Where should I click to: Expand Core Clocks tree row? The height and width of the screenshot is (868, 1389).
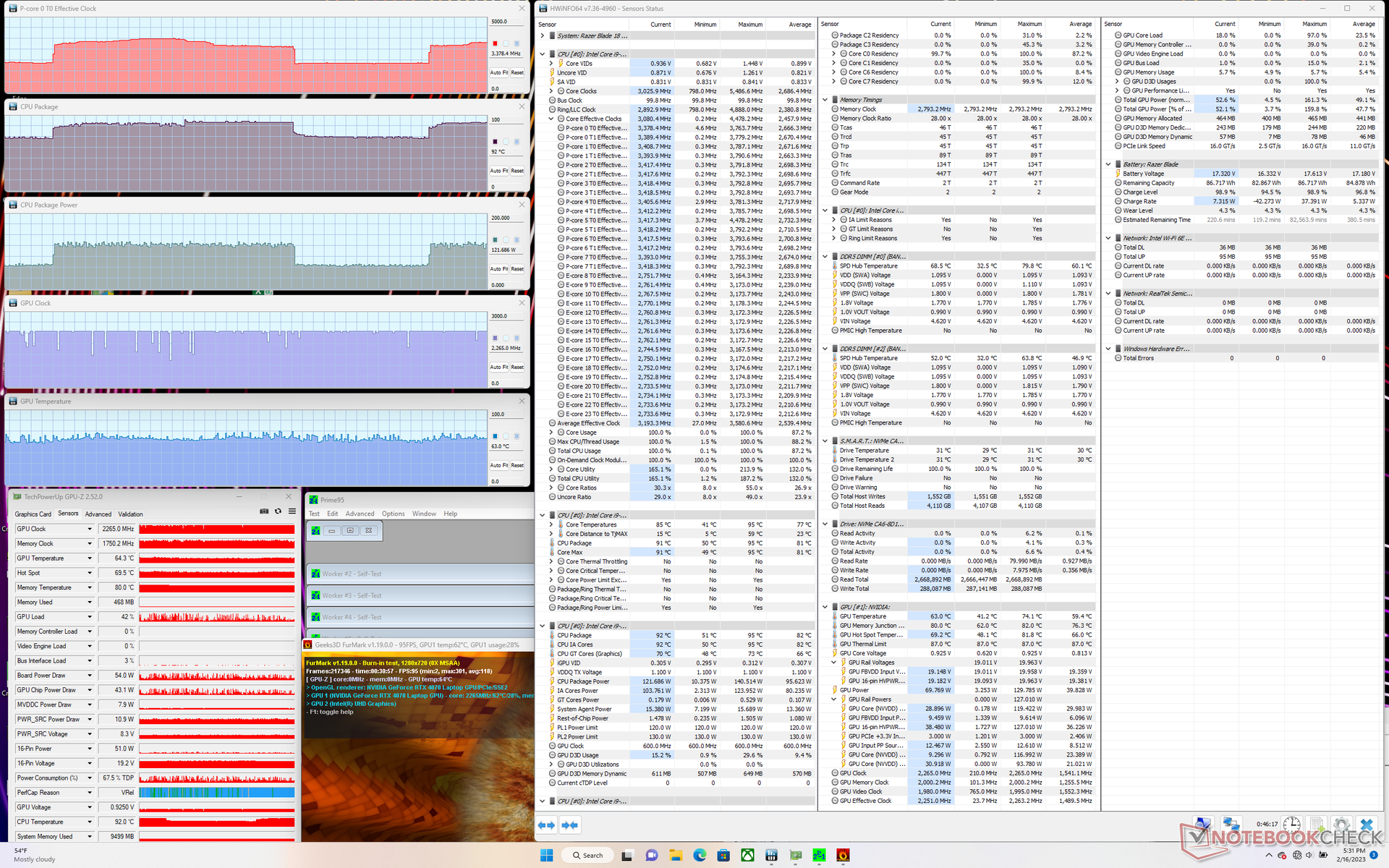click(x=551, y=91)
